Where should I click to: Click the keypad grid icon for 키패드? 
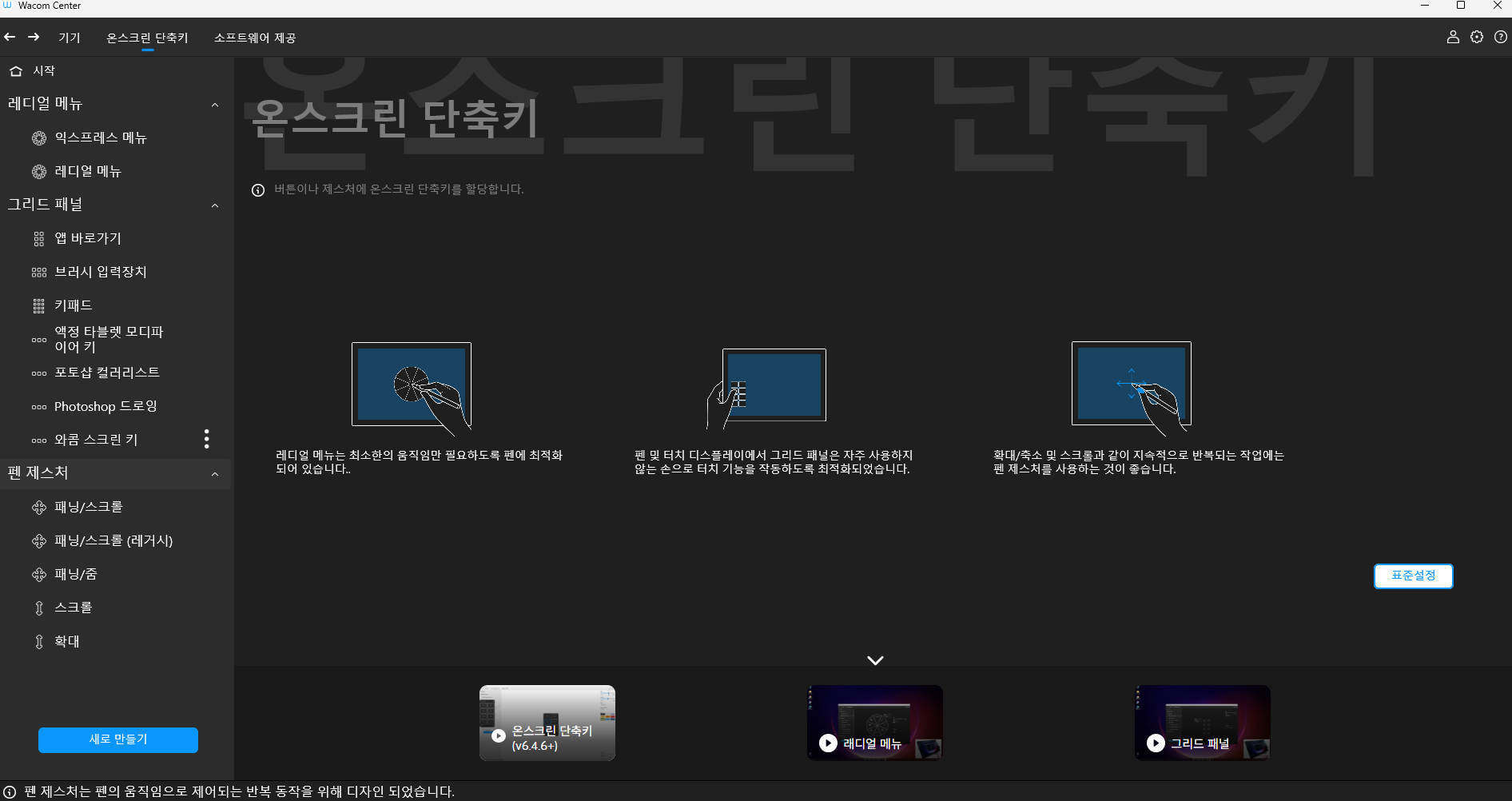pyautogui.click(x=39, y=306)
